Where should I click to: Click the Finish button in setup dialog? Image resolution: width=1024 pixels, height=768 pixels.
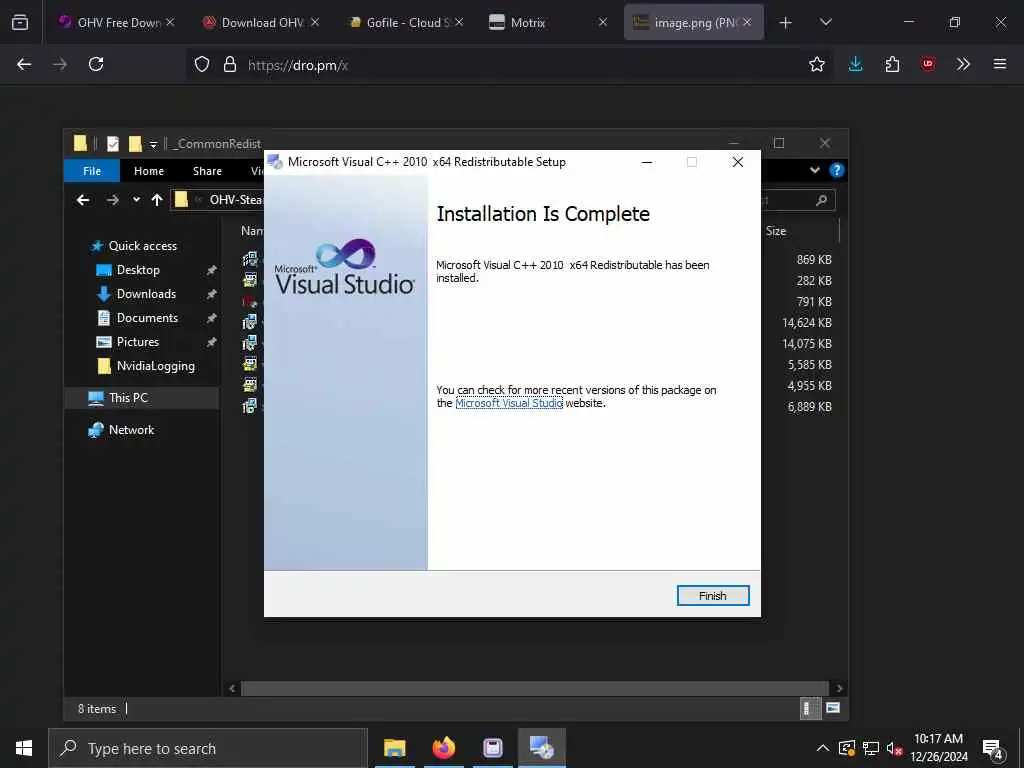(x=712, y=596)
